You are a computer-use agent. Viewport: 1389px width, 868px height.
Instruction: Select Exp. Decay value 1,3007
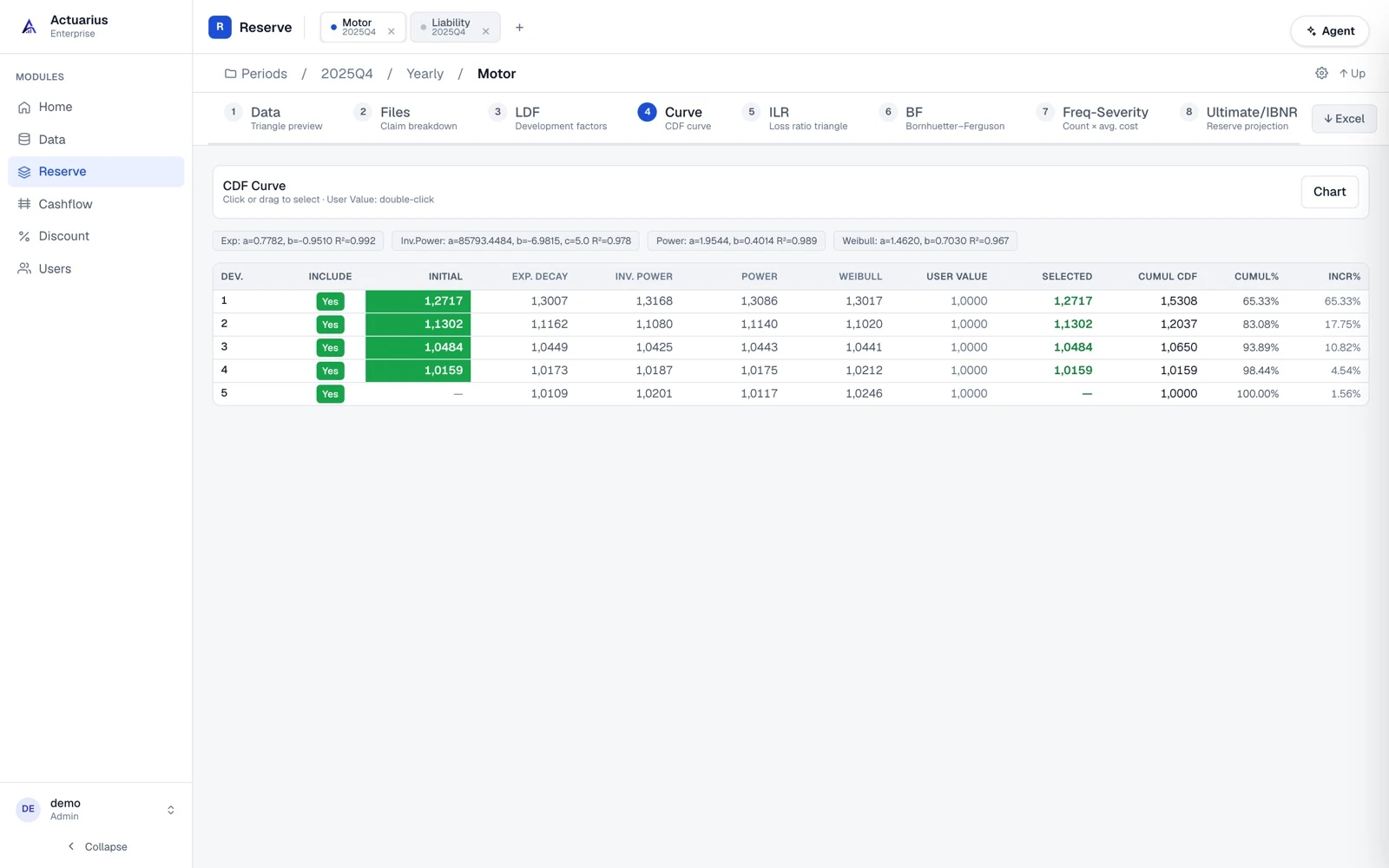click(x=549, y=301)
